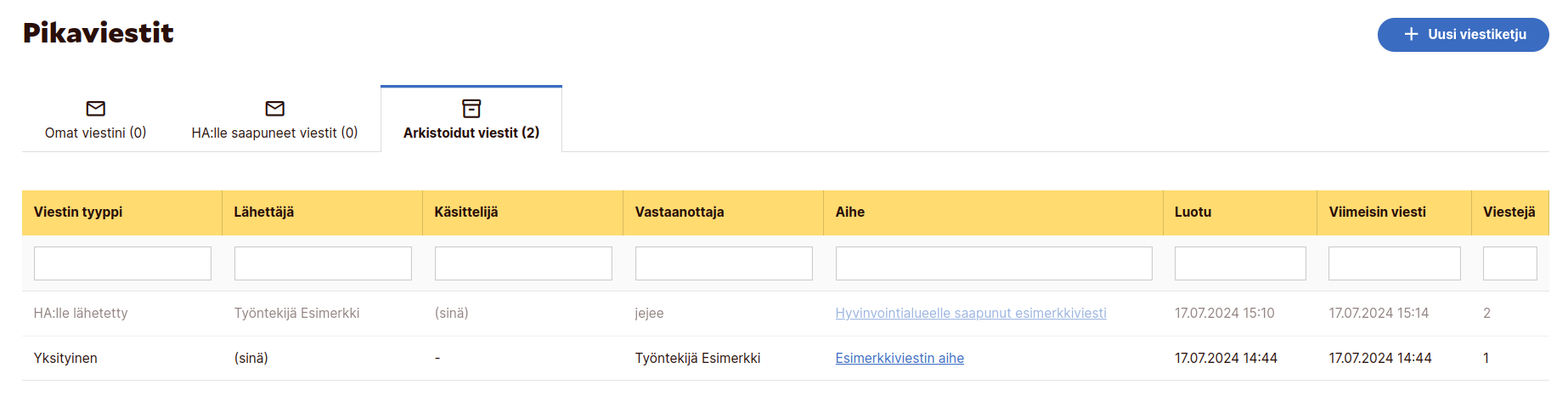Focus the Aihe filter field
The width and height of the screenshot is (1568, 402).
[994, 263]
